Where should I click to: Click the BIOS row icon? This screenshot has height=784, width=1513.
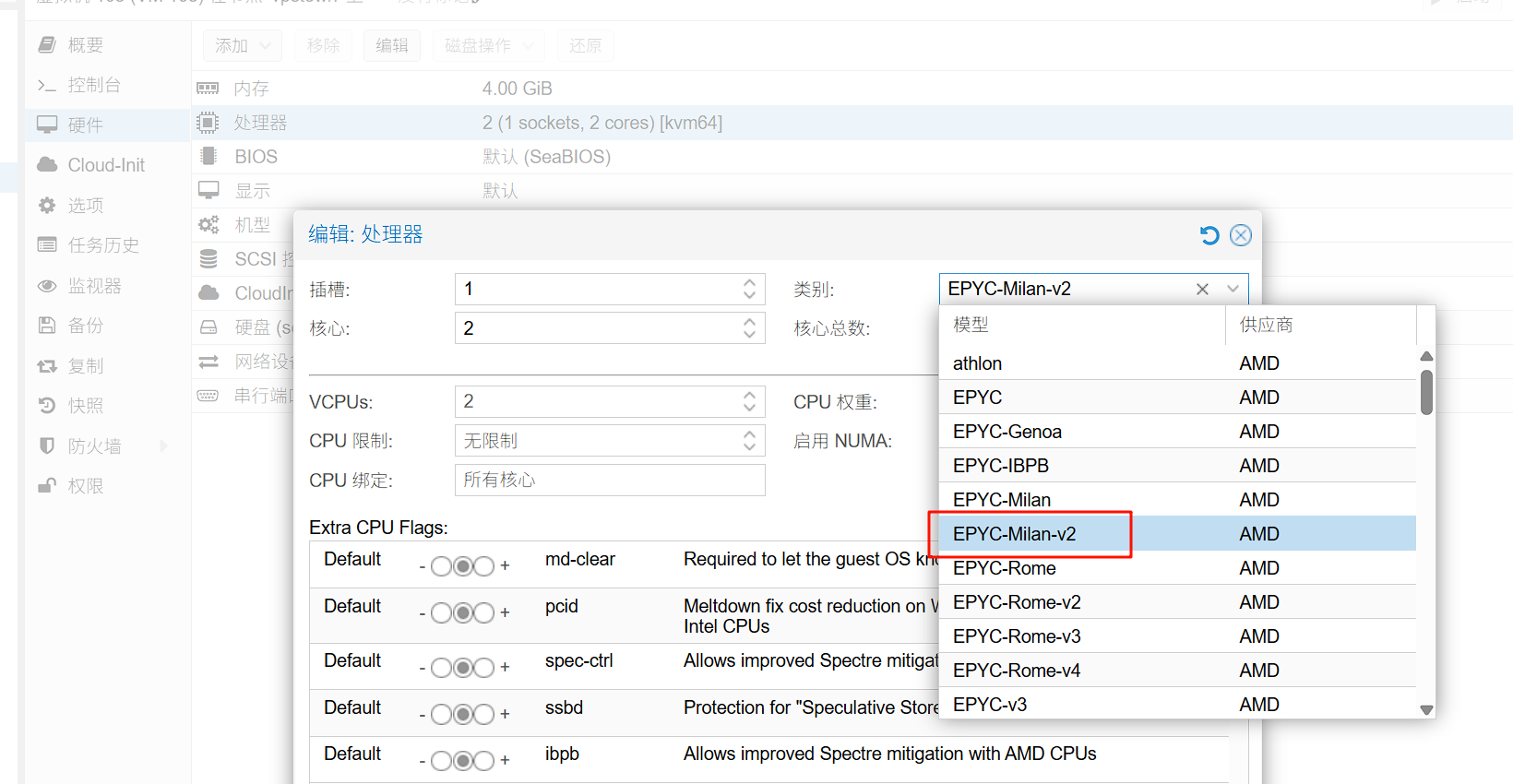pos(208,157)
